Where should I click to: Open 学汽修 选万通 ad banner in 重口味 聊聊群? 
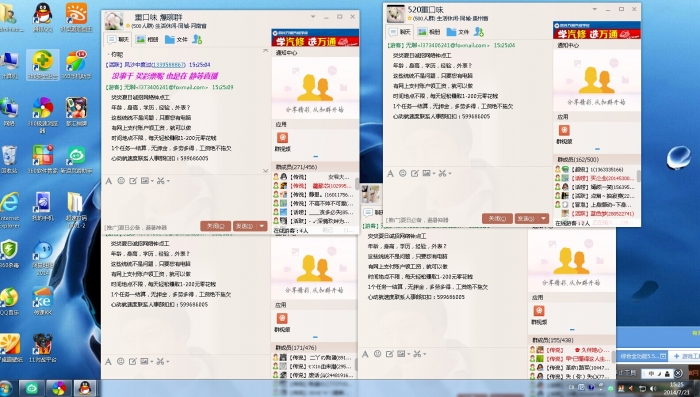315,38
